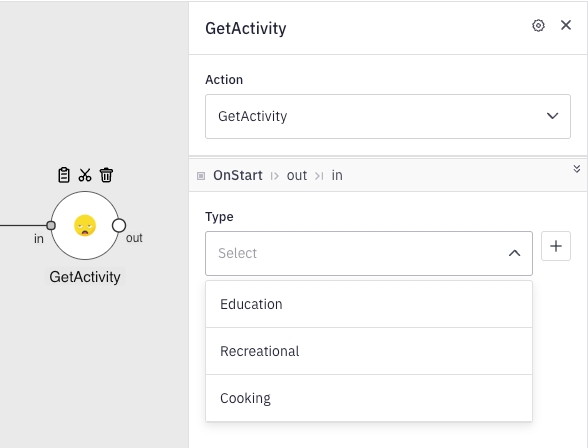
Task: Open the Action GetActivity dropdown
Action: 388,116
